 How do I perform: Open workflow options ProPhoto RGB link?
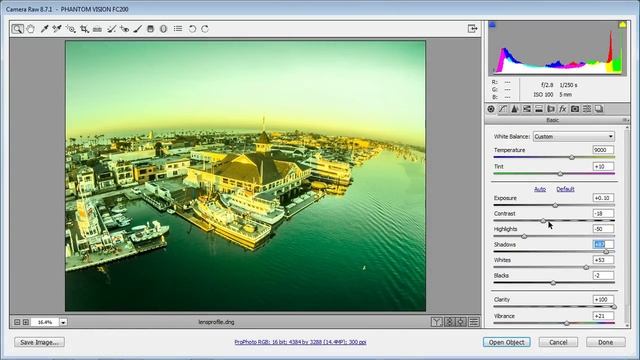click(300, 342)
